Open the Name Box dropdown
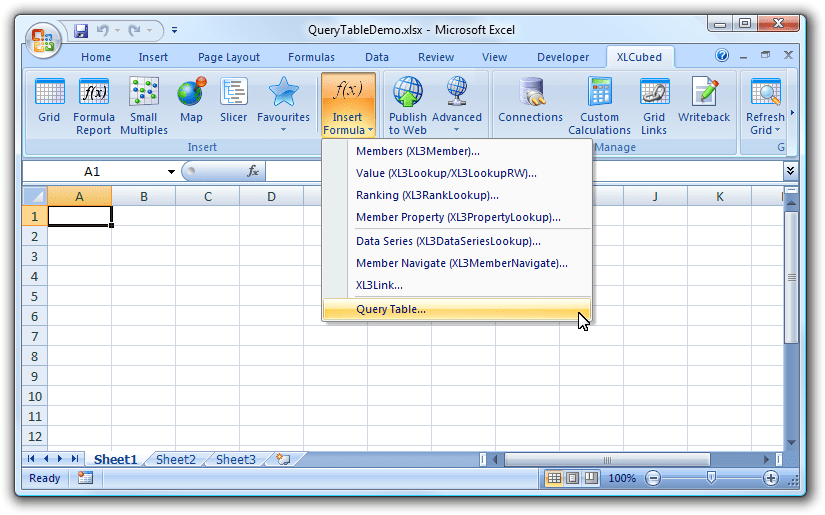The height and width of the screenshot is (515, 825). (171, 171)
